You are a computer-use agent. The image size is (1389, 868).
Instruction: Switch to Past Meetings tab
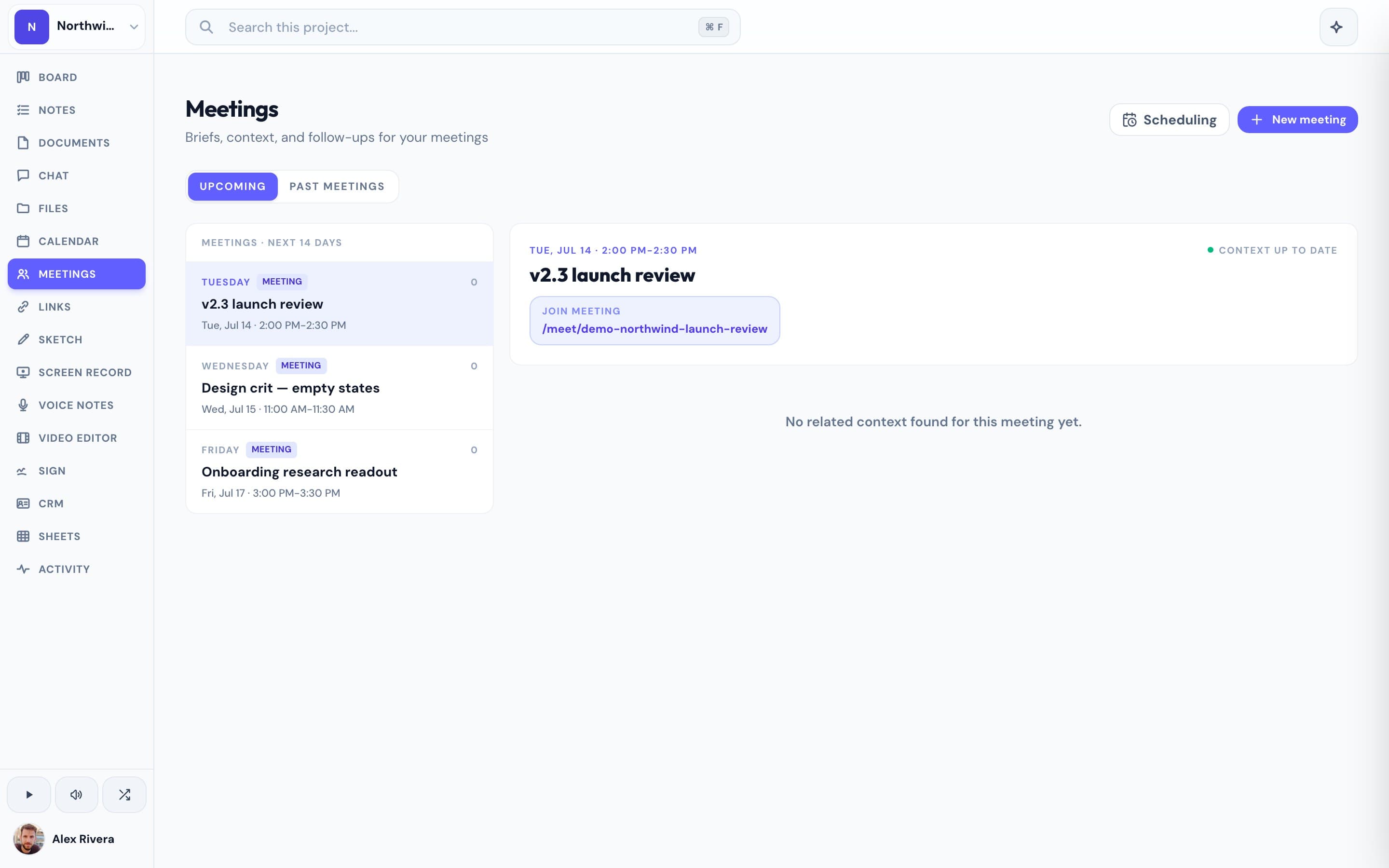point(337,187)
